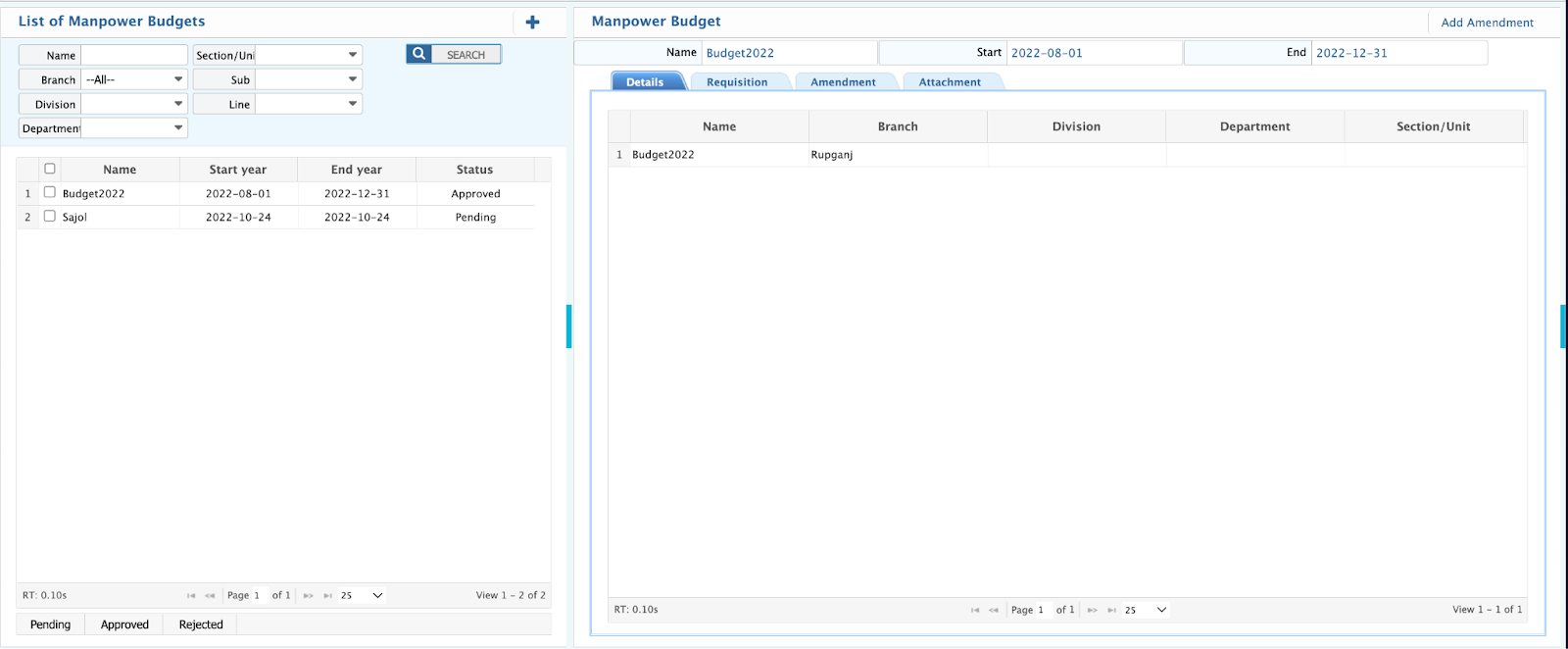Image resolution: width=1568 pixels, height=649 pixels.
Task: Filter list by Approved status
Action: point(124,624)
